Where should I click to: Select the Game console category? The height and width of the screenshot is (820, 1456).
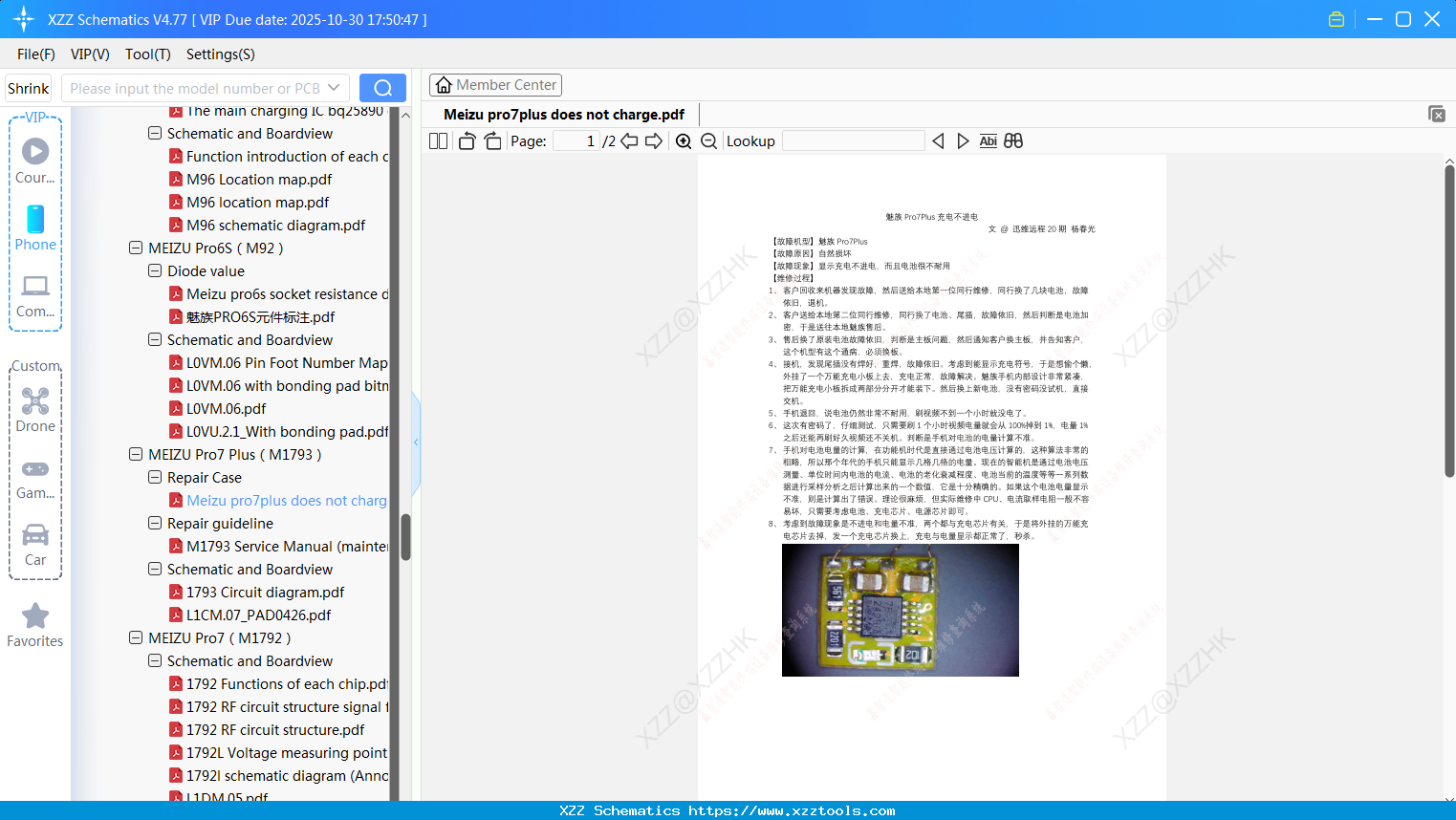(35, 478)
